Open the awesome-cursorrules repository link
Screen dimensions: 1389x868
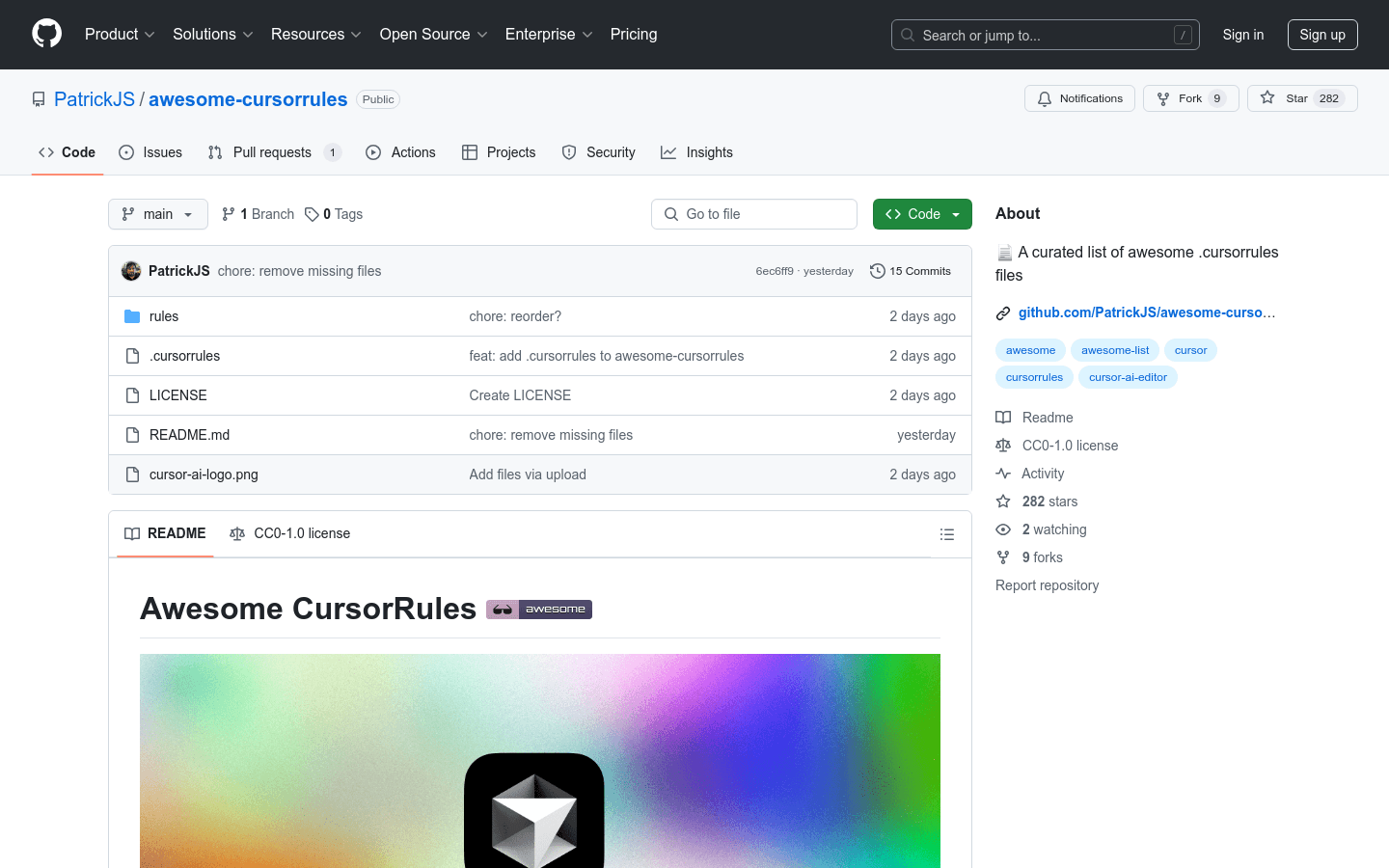point(248,99)
